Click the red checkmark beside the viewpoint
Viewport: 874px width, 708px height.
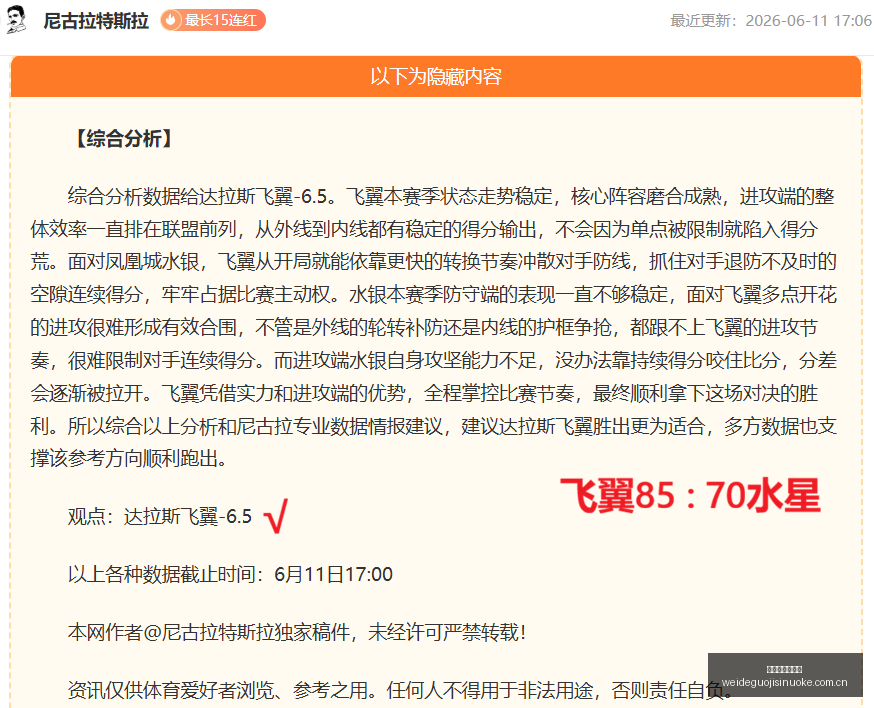coord(276,516)
